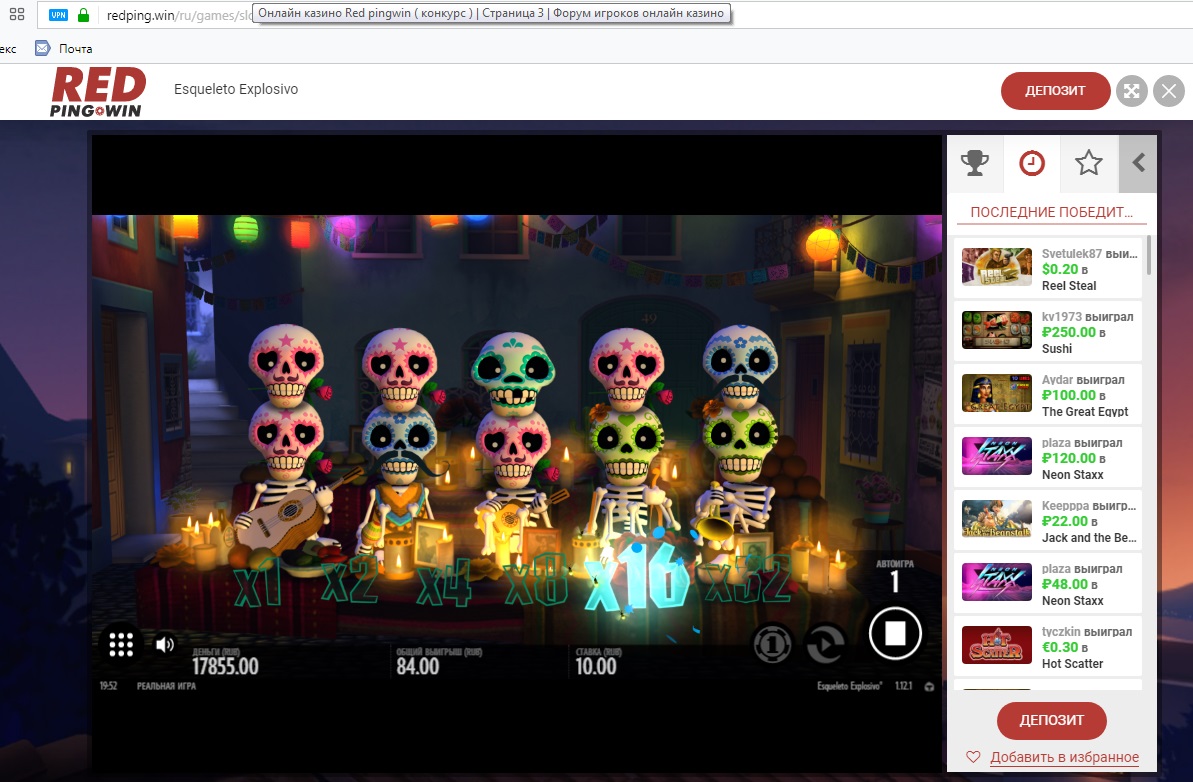1193x782 pixels.
Task: Click The Great Egypt game title
Action: pos(1085,412)
